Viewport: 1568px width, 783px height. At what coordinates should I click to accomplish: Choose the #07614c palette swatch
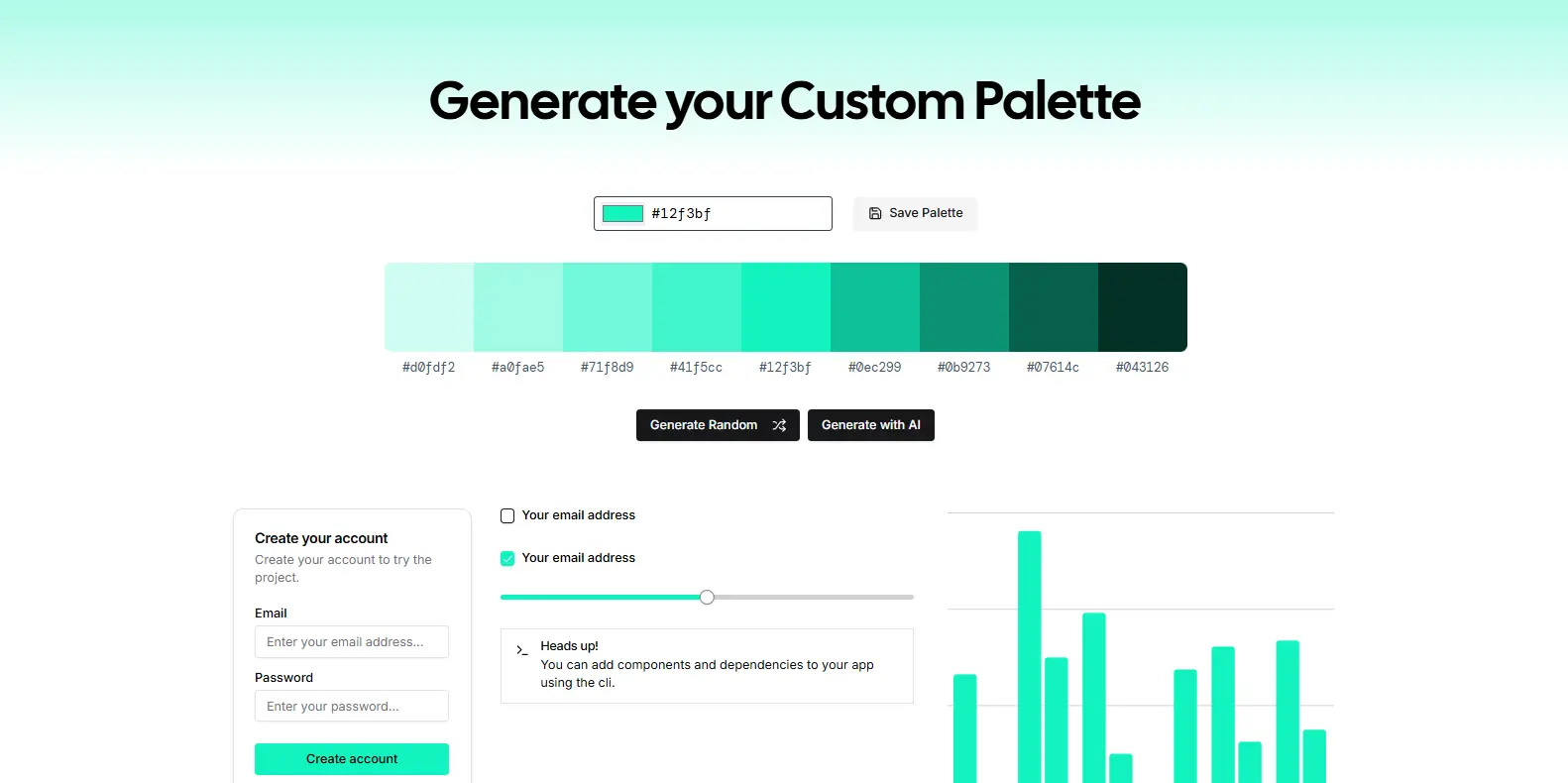tap(1054, 307)
